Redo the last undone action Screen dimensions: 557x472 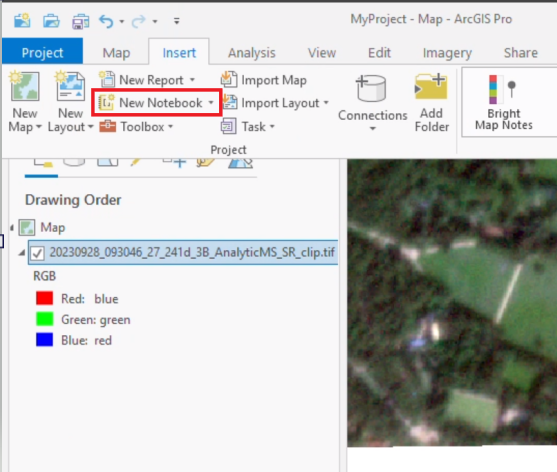point(138,21)
